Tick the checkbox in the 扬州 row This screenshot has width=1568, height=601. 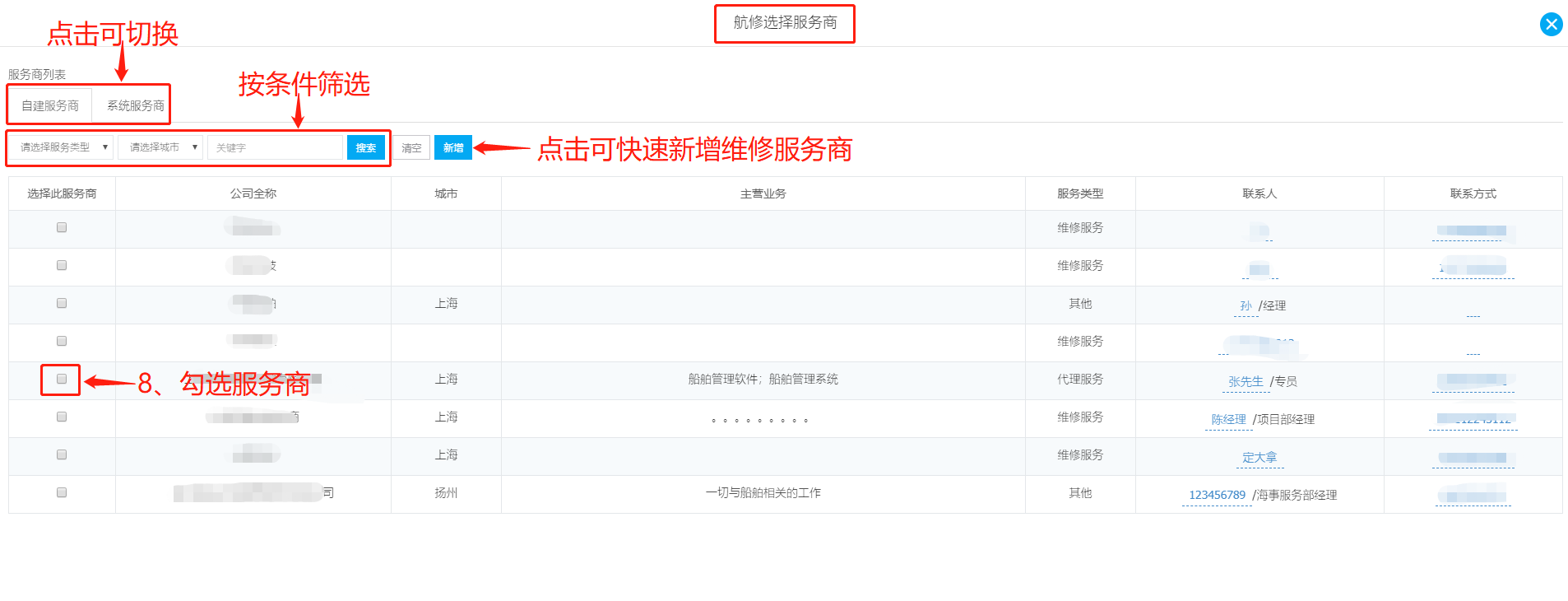[x=62, y=492]
